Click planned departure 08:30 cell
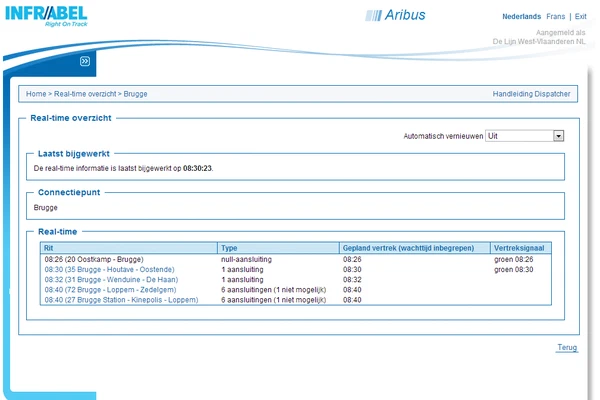The height and width of the screenshot is (400, 600). [x=352, y=269]
